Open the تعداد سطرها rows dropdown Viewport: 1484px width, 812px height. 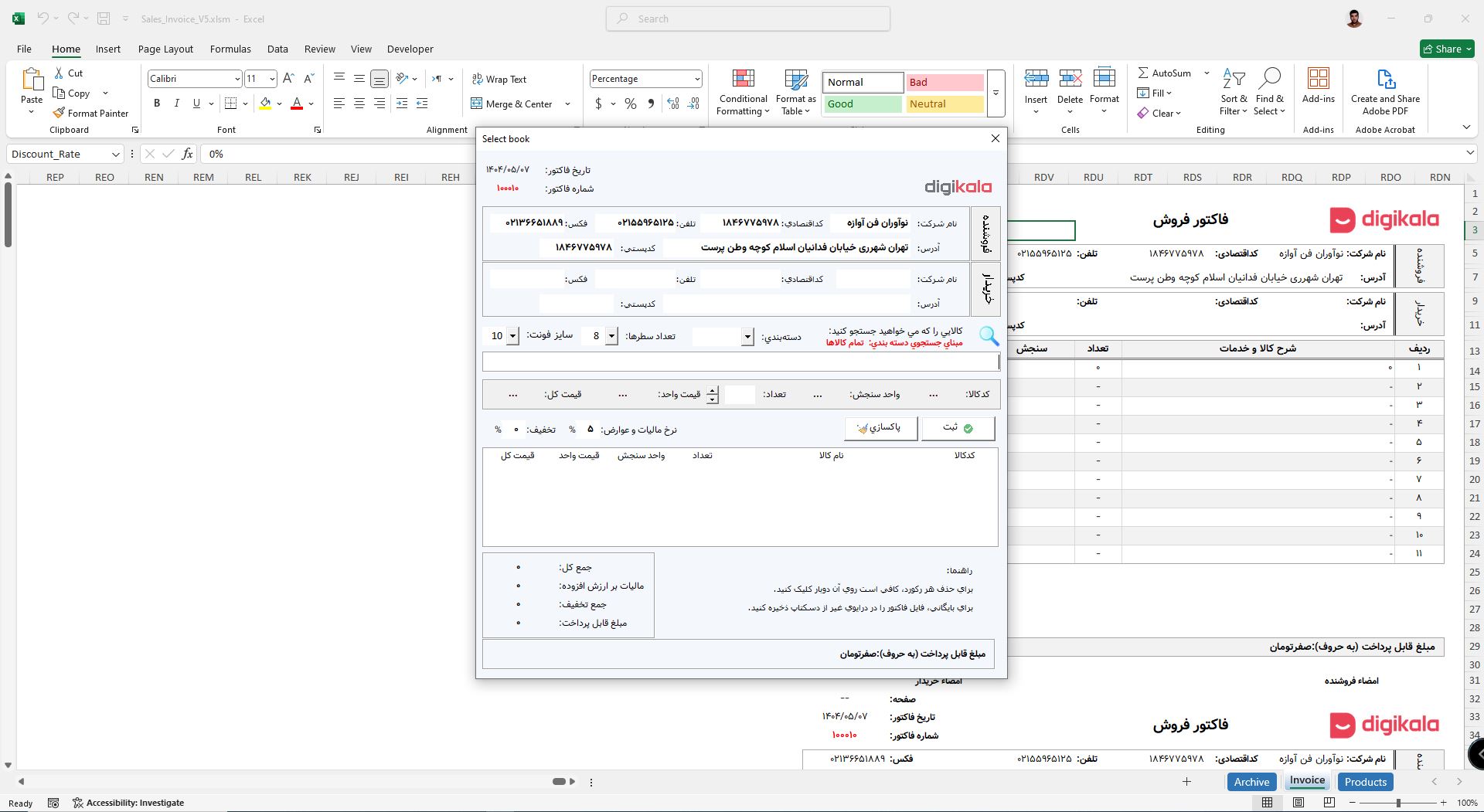[611, 336]
